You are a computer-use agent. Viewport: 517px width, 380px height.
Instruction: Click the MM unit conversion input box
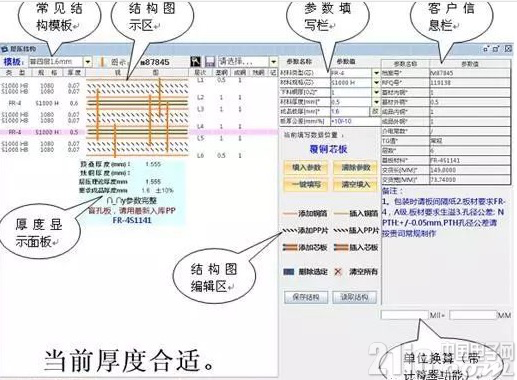pyautogui.click(x=473, y=315)
